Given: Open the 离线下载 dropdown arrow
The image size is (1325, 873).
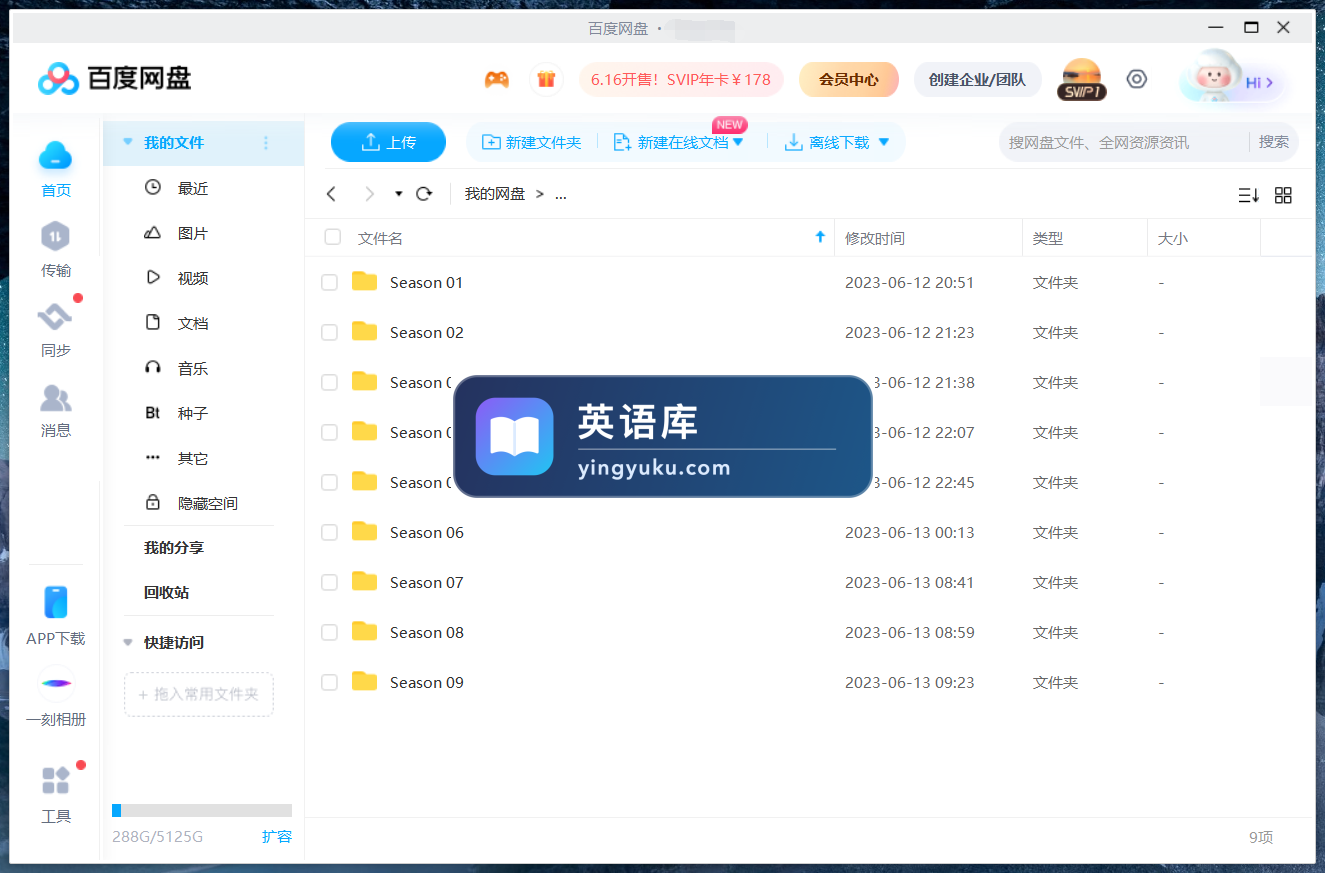Looking at the screenshot, I should point(883,142).
